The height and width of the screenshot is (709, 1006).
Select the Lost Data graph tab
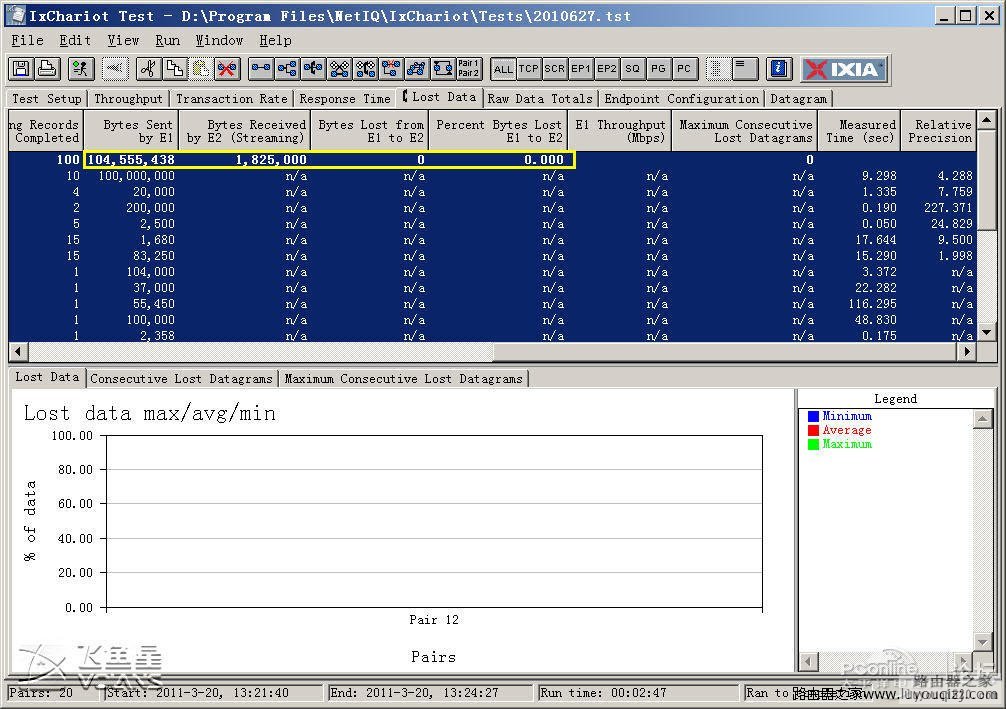[x=47, y=377]
